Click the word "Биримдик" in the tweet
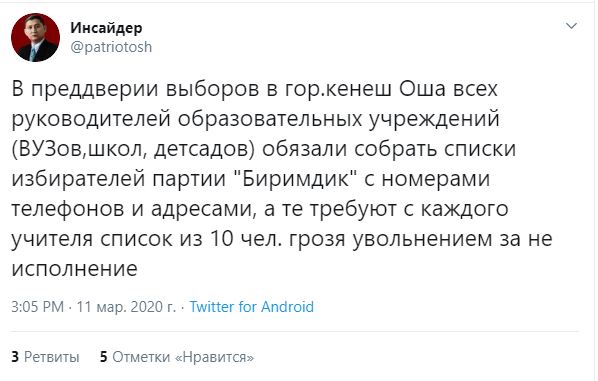The width and height of the screenshot is (598, 381). click(296, 178)
